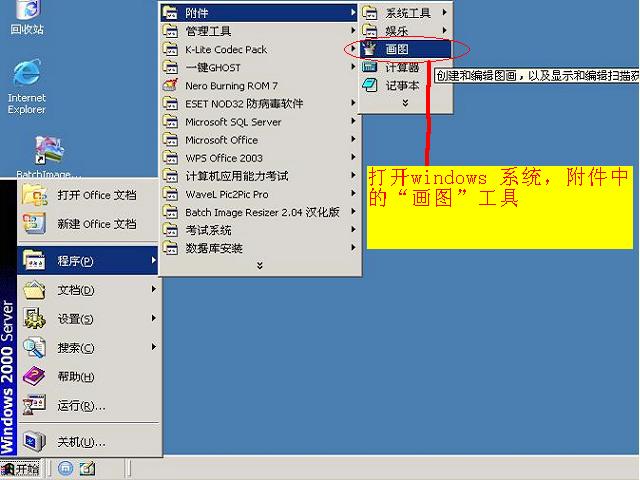Click the 搜索(C) magnifier icon
Viewport: 640px width, 480px height.
34,347
